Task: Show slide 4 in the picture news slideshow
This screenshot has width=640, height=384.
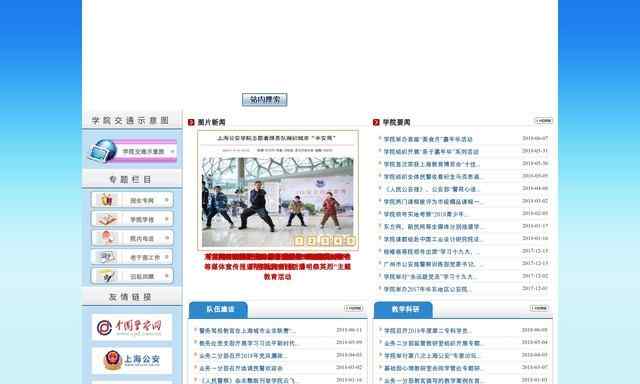Action: pyautogui.click(x=338, y=241)
